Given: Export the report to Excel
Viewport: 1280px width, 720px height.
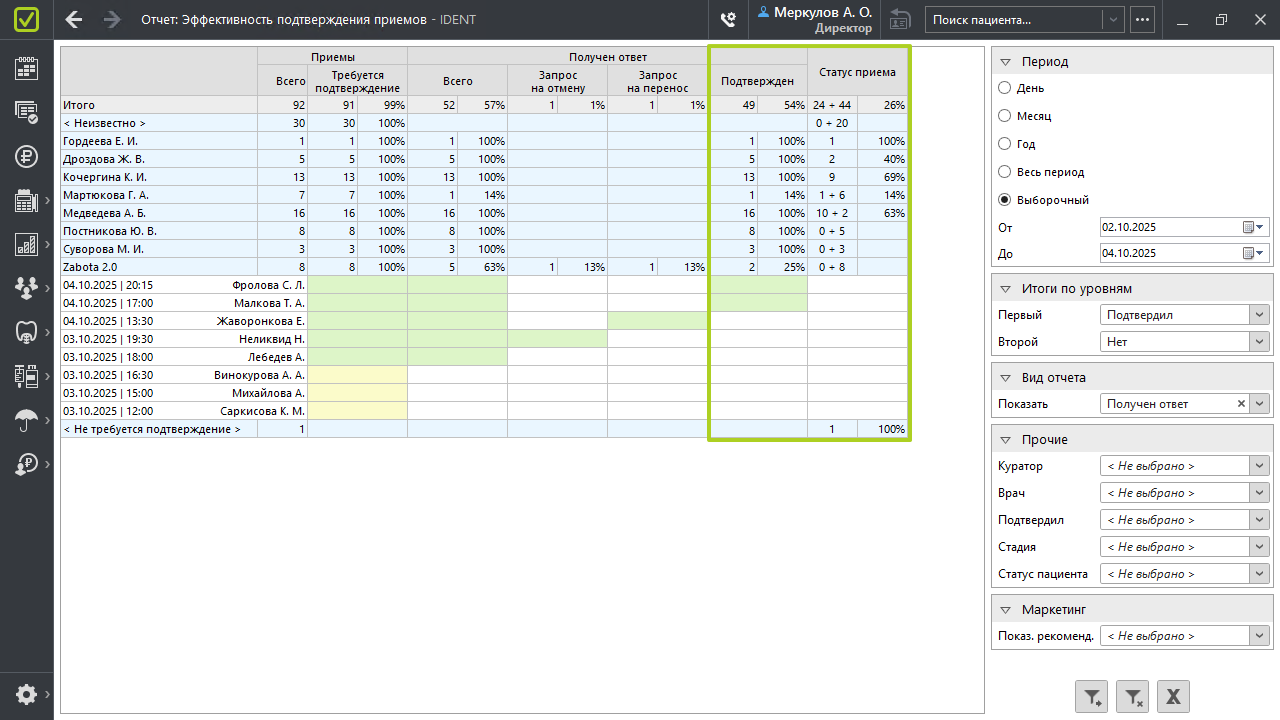Looking at the screenshot, I should 1173,696.
